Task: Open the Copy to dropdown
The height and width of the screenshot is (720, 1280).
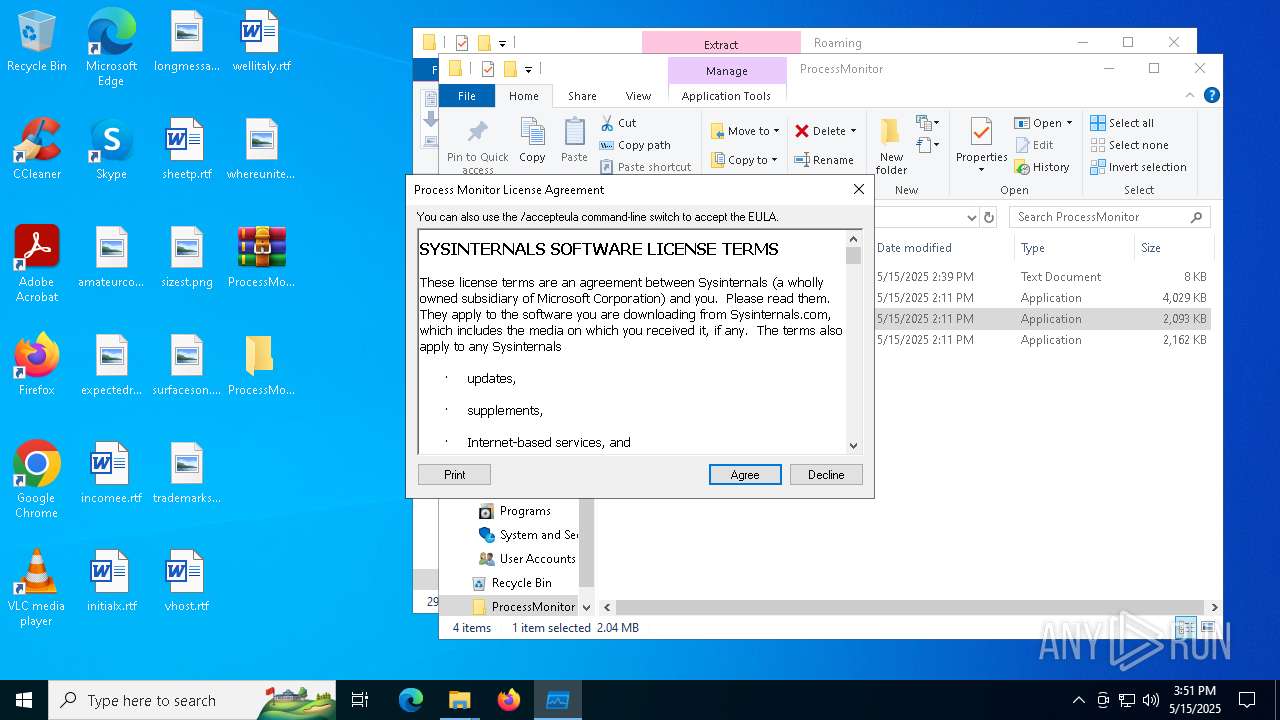Action: pos(745,160)
